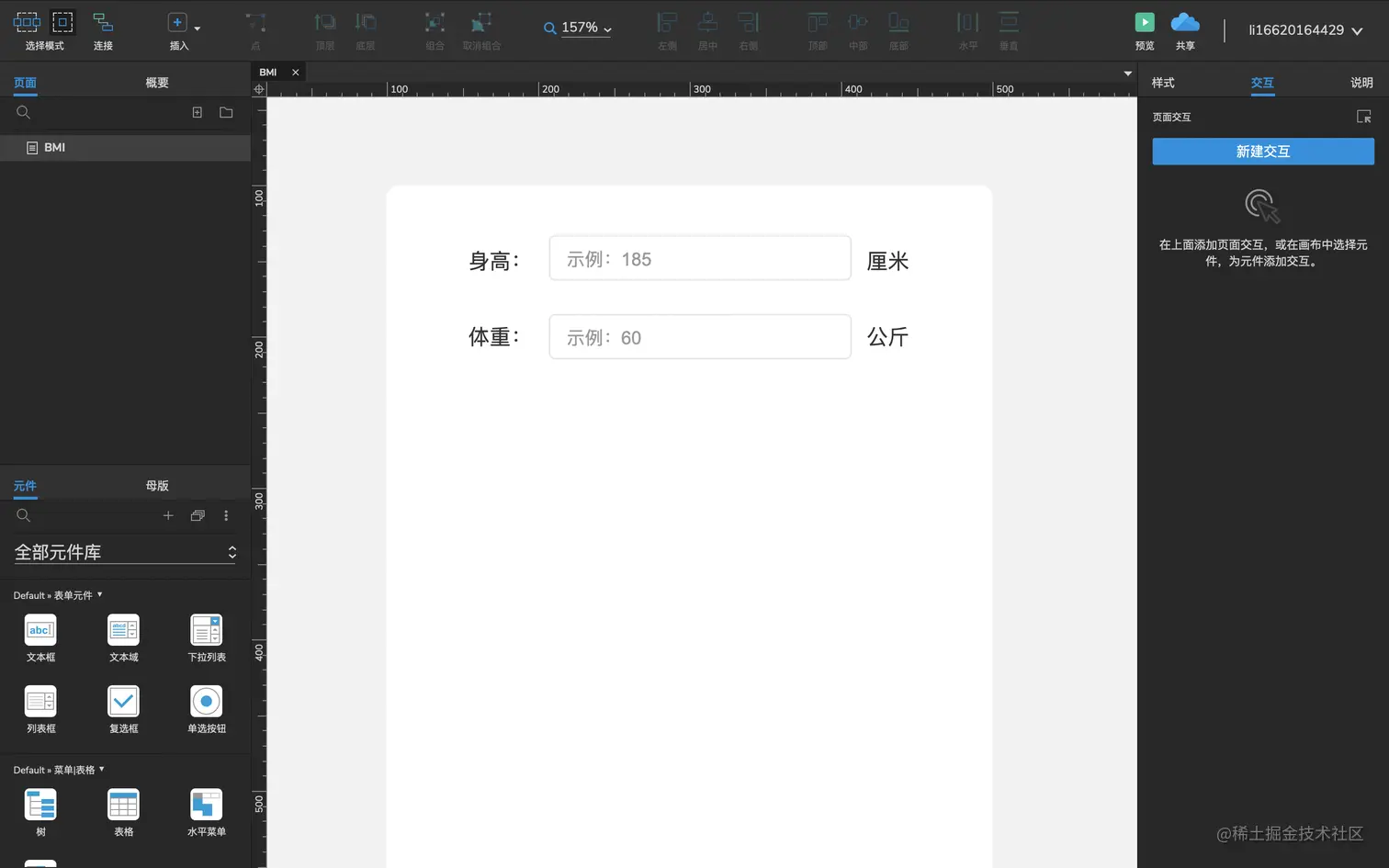The height and width of the screenshot is (868, 1389).
Task: Select the 水平菜单 horizontal menu widget
Action: click(x=206, y=813)
